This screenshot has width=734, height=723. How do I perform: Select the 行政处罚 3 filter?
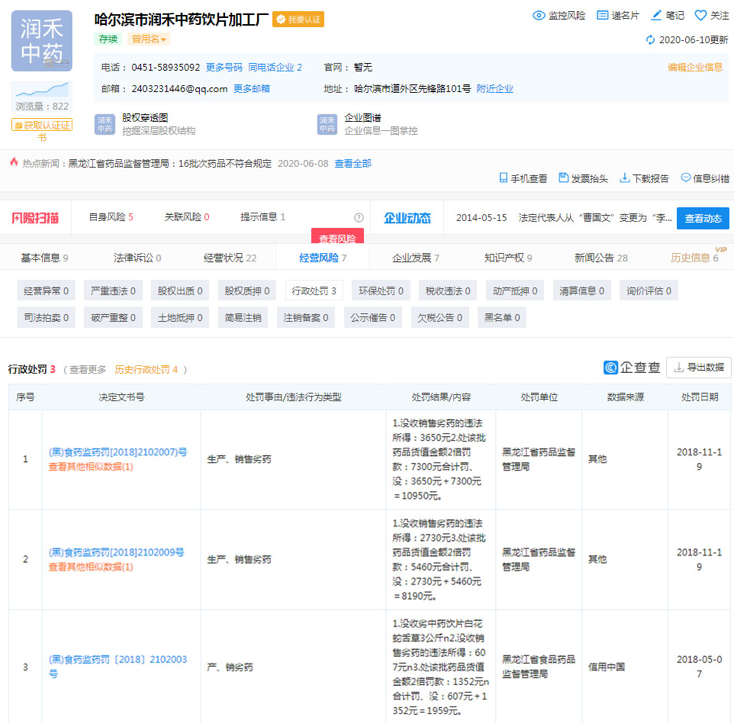(314, 291)
